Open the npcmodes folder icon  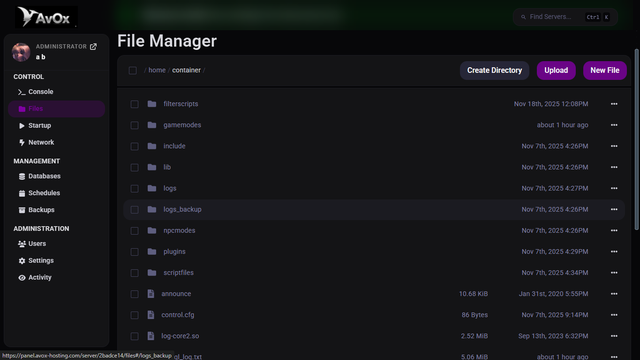pos(152,230)
